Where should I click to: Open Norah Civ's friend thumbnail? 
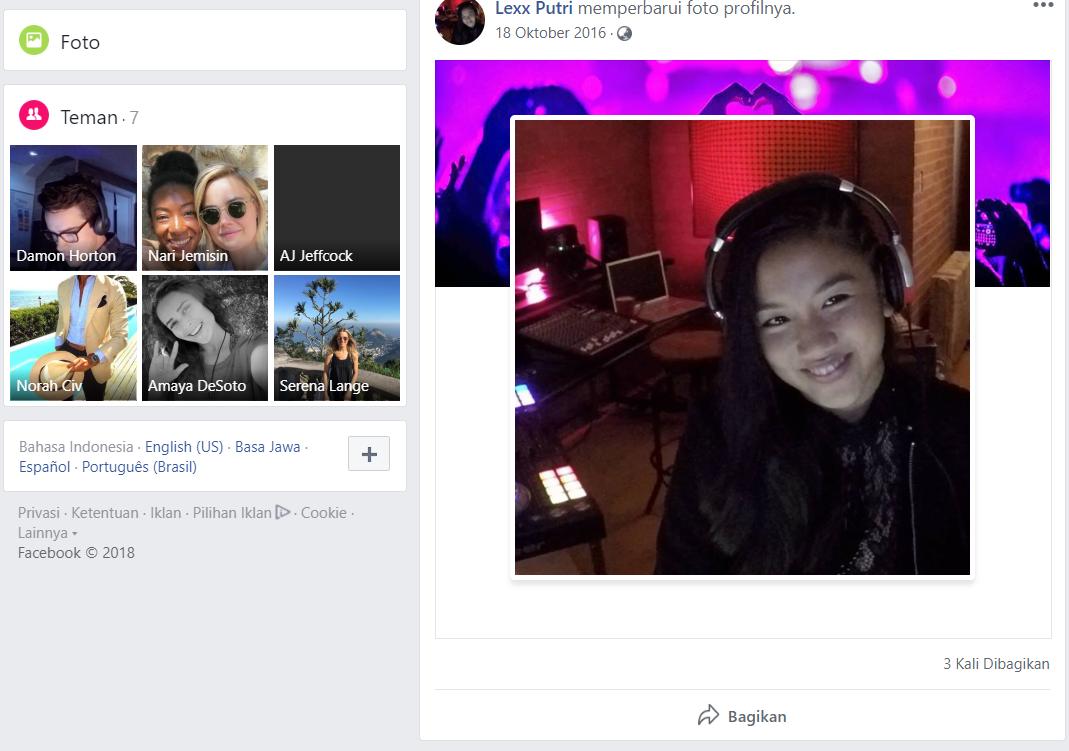pyautogui.click(x=73, y=338)
